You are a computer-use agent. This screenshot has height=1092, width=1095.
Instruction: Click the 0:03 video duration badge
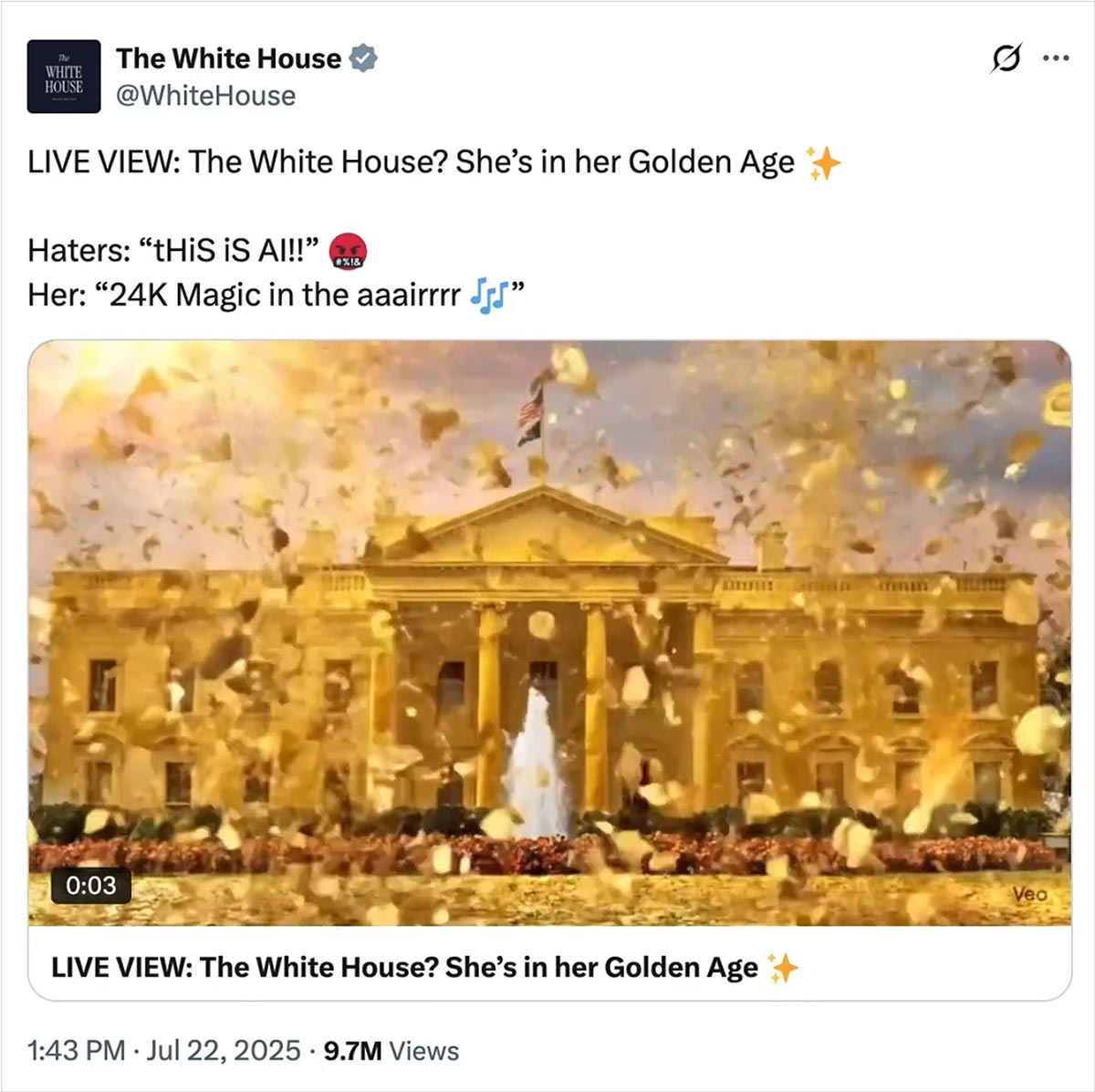point(90,886)
